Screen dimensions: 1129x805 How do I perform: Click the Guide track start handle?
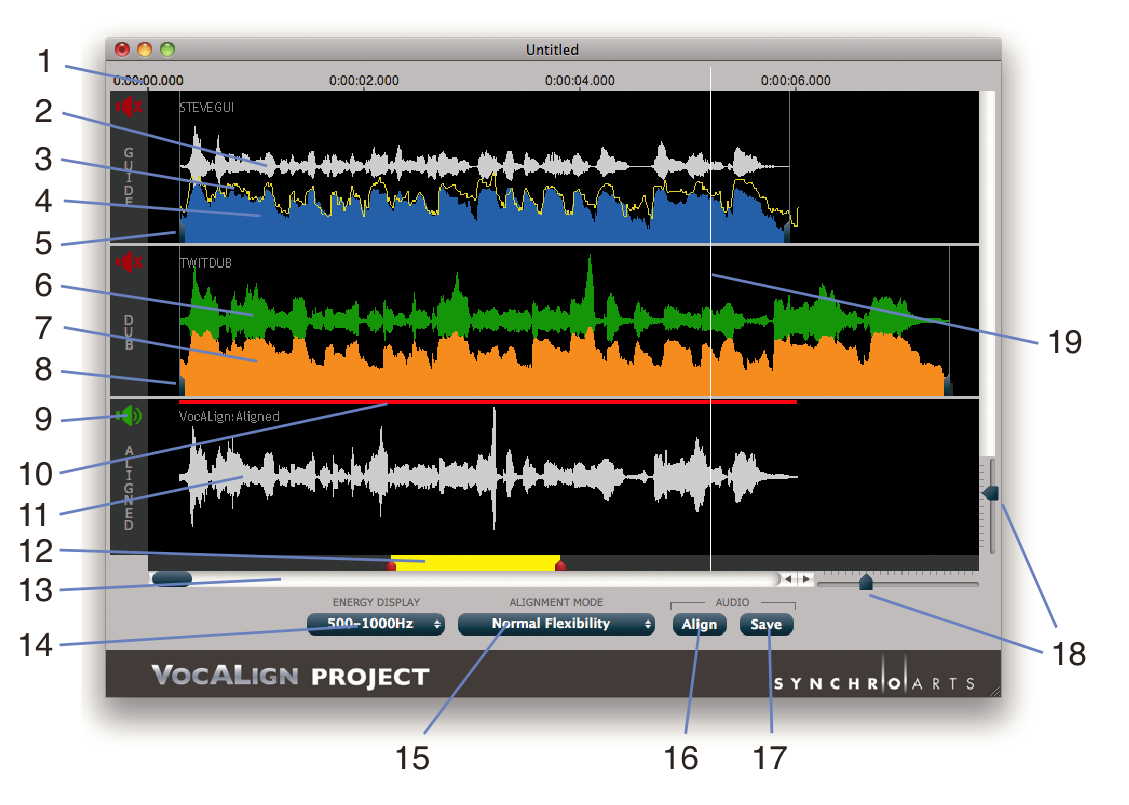(182, 232)
